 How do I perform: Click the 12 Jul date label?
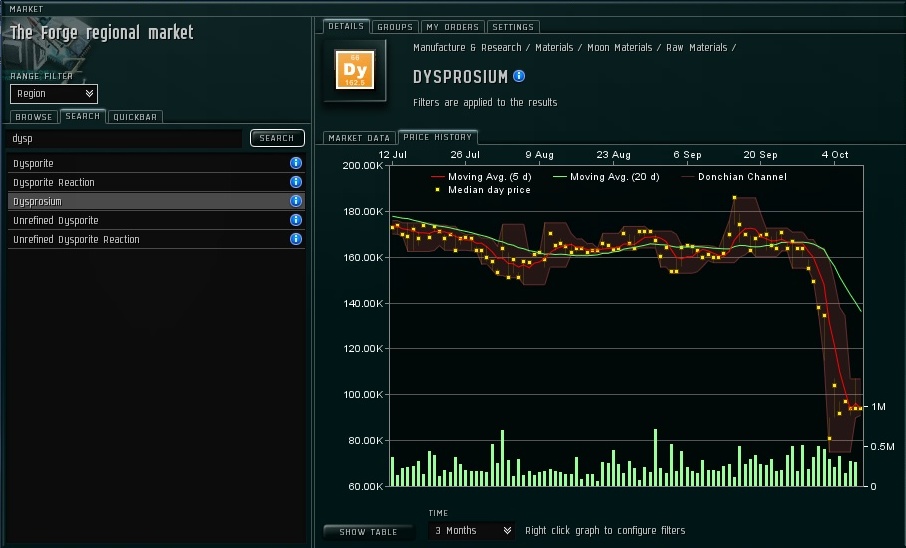pyautogui.click(x=392, y=155)
